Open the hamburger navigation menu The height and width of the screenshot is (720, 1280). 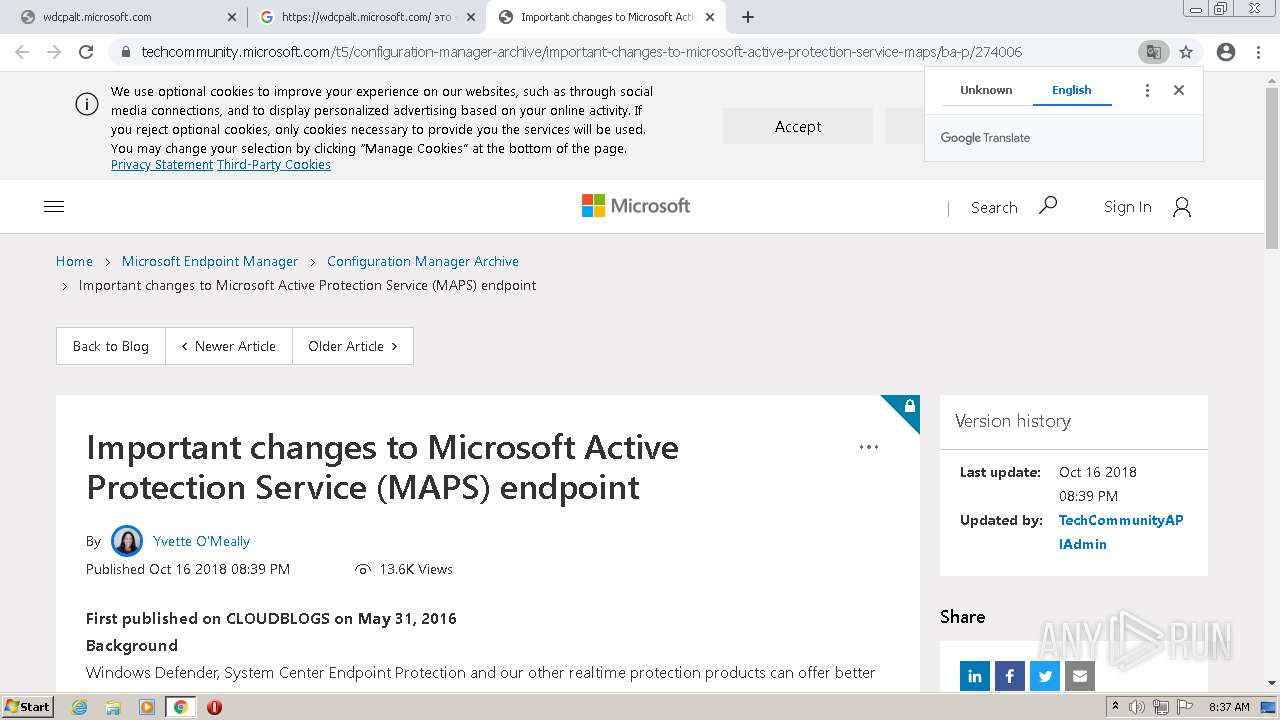54,207
